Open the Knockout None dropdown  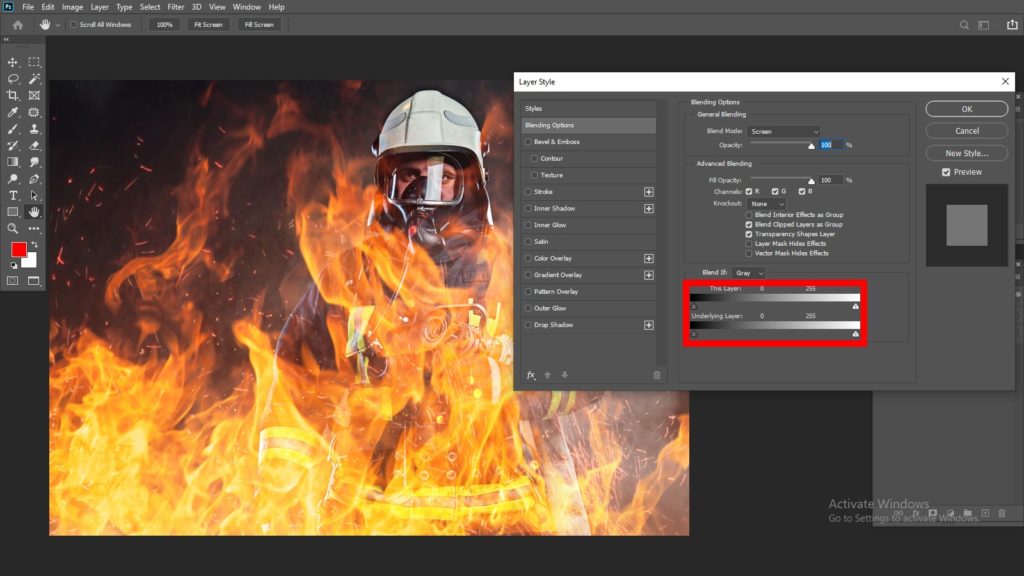tap(767, 204)
